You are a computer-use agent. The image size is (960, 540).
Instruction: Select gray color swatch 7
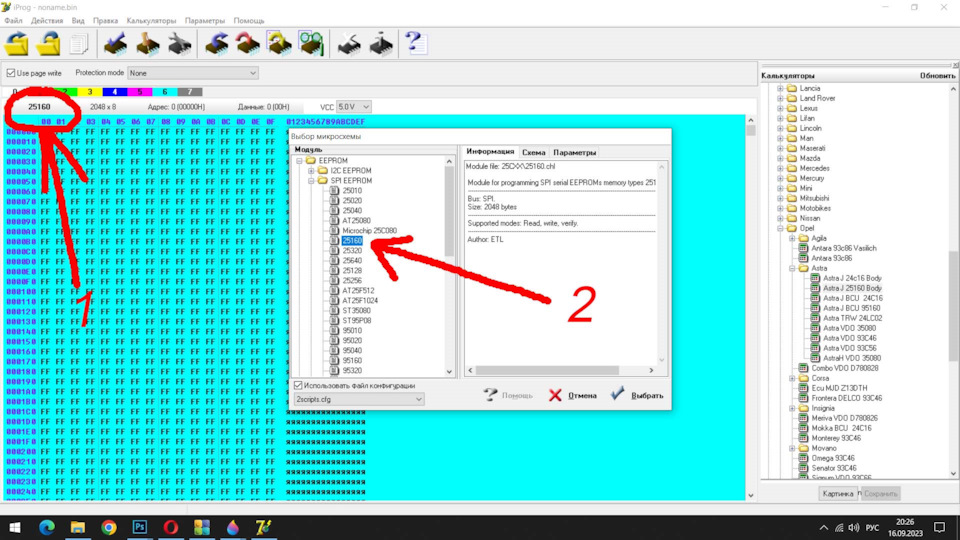190,92
